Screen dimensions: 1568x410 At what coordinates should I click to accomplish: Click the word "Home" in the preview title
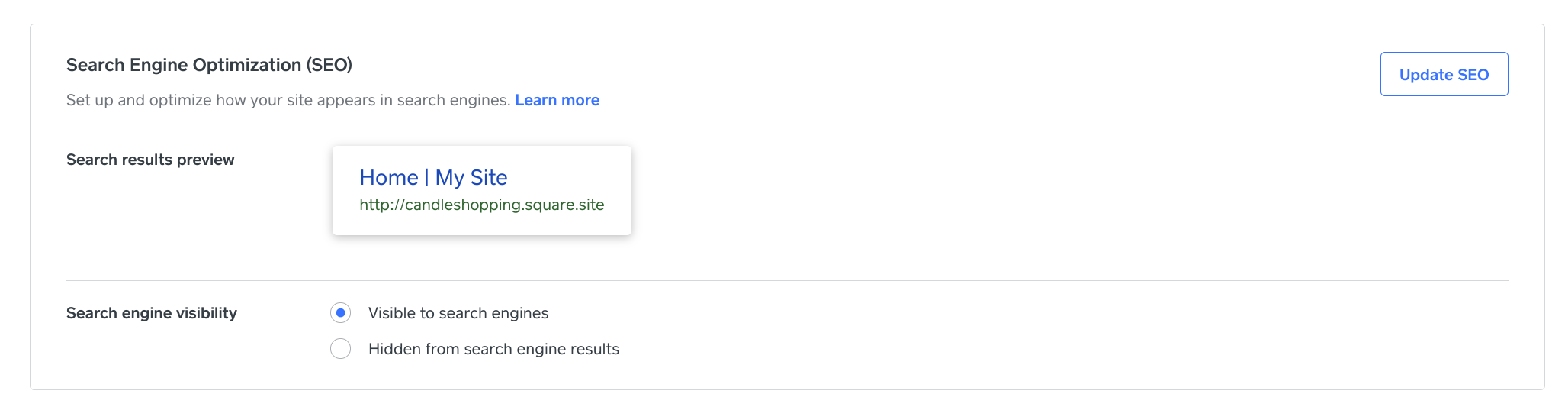point(389,178)
